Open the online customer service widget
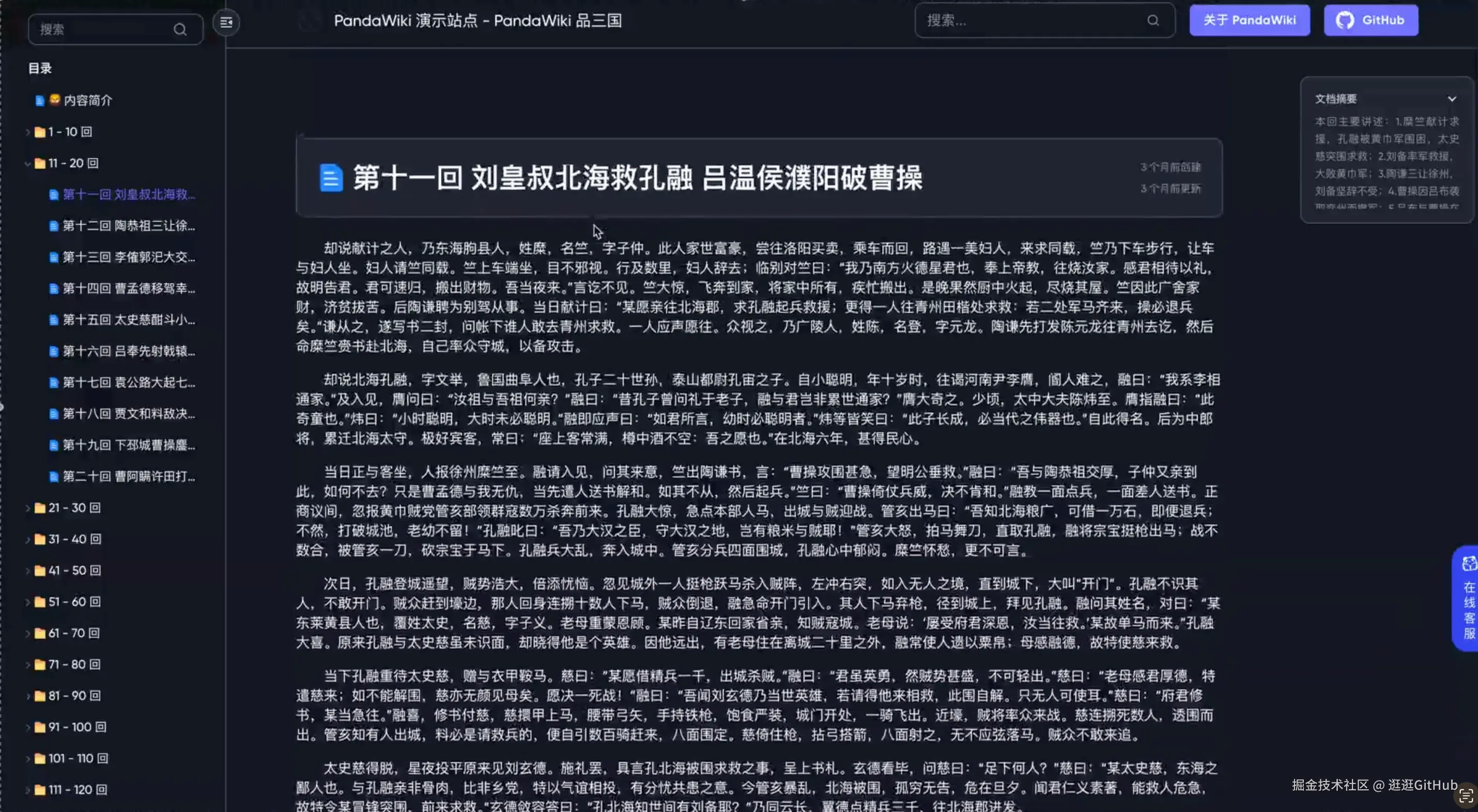The image size is (1478, 812). 1468,598
